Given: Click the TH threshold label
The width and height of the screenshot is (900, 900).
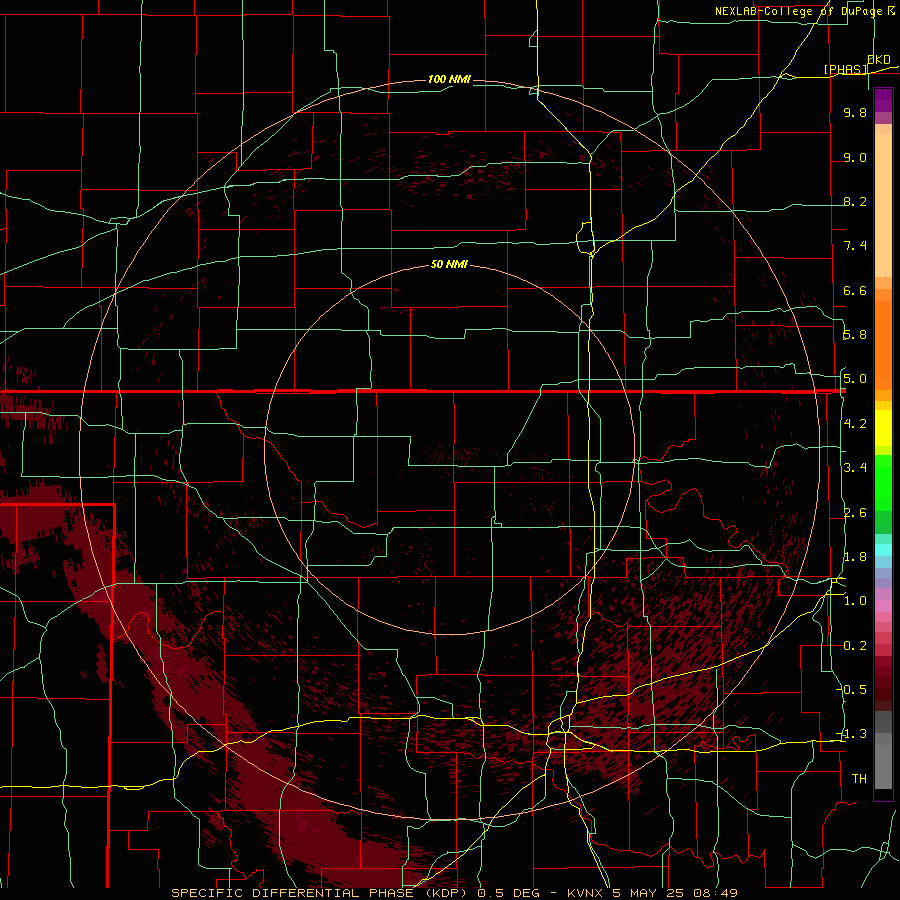Looking at the screenshot, I should (859, 779).
